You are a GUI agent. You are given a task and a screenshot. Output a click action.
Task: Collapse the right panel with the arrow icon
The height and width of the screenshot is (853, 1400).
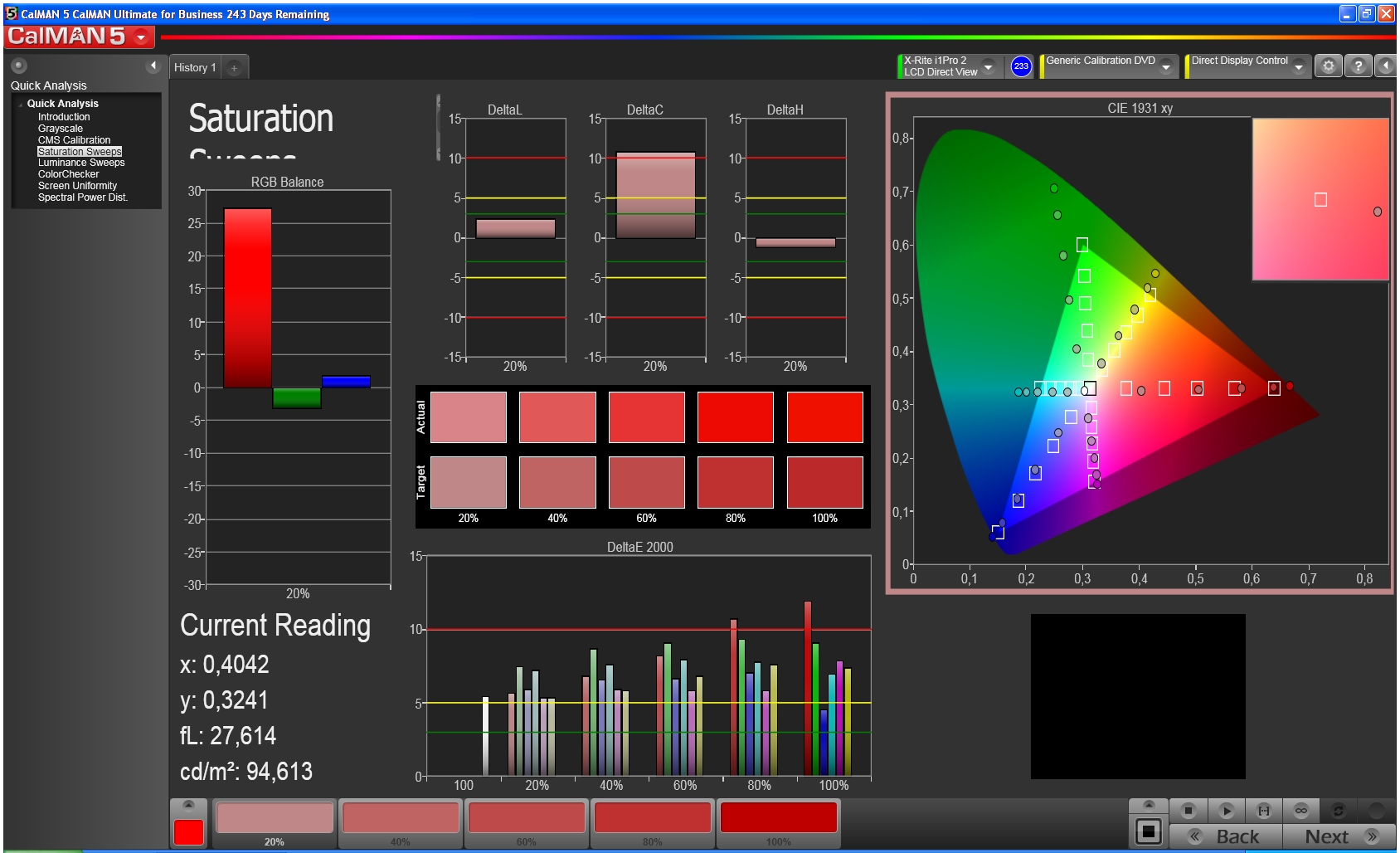point(1385,66)
